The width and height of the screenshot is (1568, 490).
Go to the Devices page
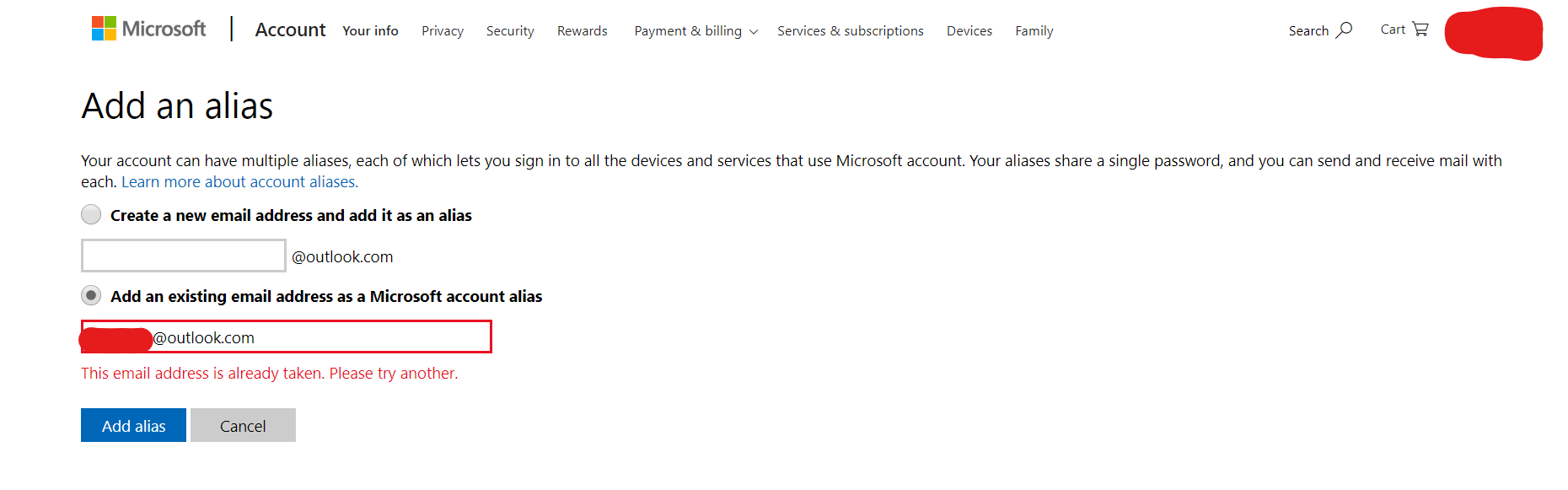click(969, 31)
